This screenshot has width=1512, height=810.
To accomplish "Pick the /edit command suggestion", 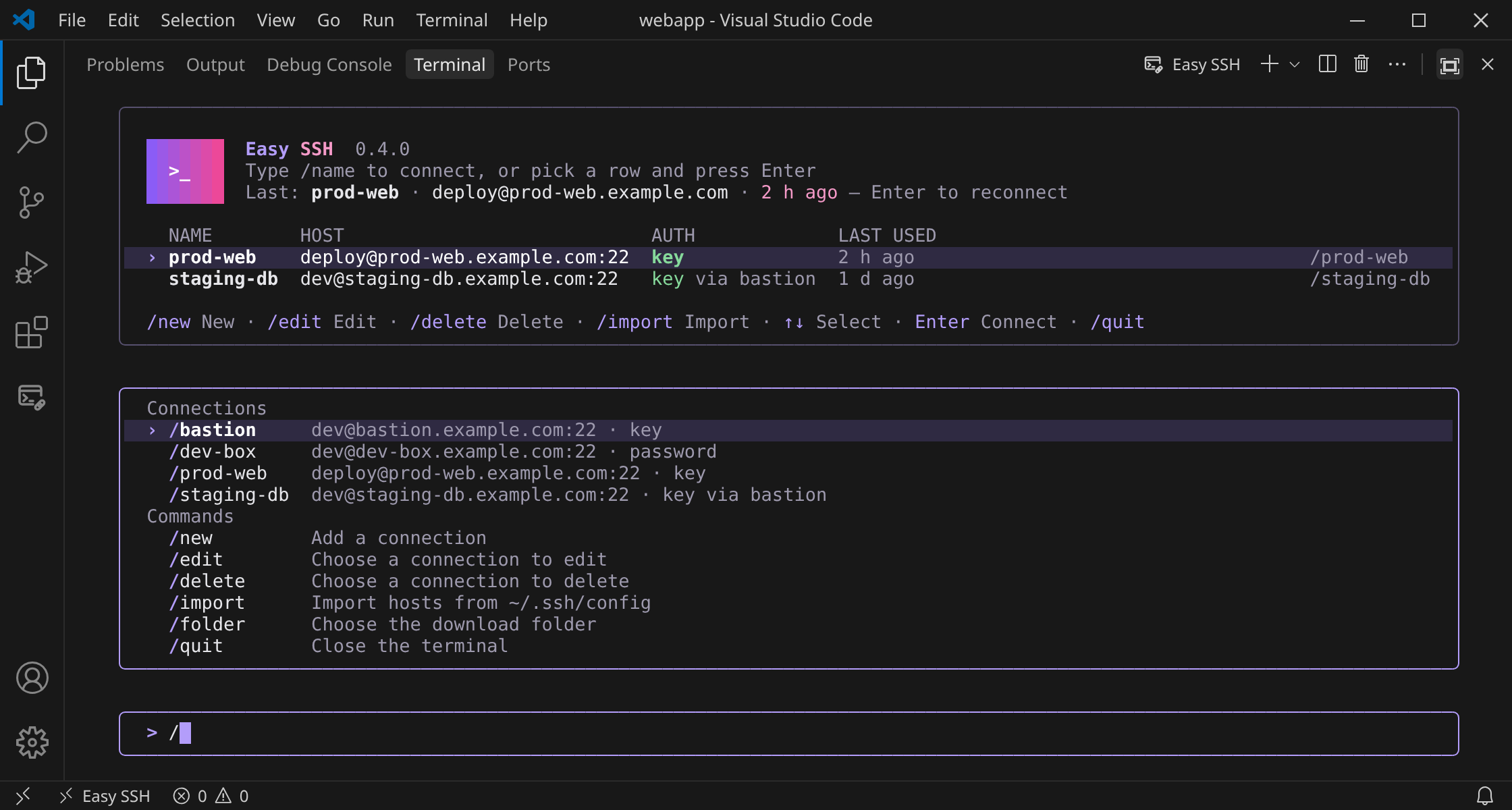I will pyautogui.click(x=788, y=560).
